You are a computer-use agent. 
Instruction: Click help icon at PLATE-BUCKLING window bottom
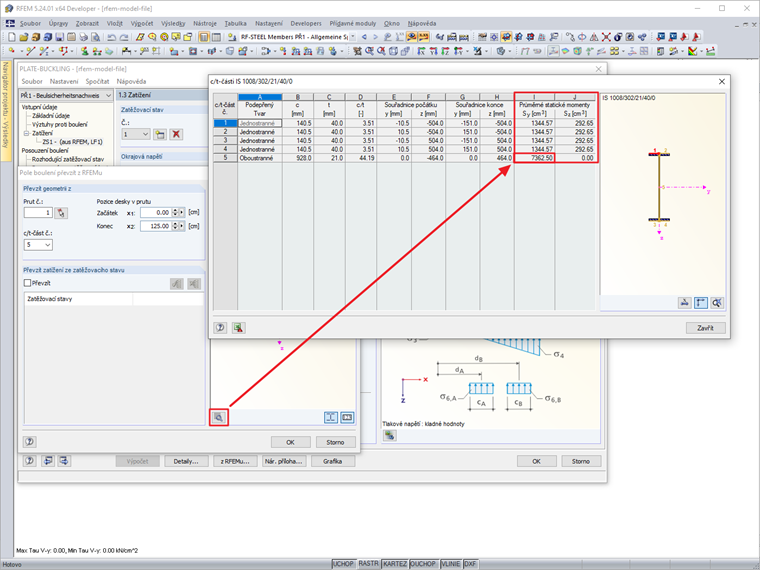(30, 461)
